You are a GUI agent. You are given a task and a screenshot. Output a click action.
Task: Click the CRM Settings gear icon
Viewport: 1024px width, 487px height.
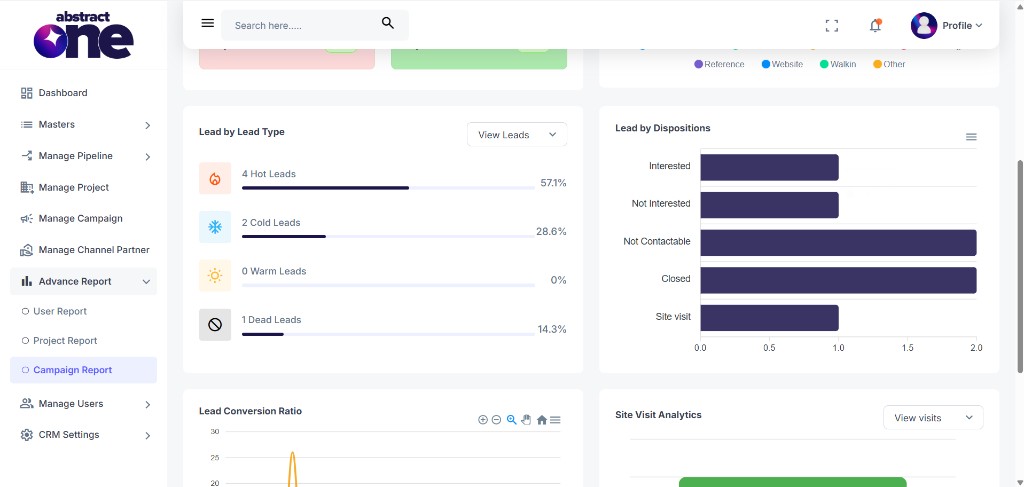point(27,435)
